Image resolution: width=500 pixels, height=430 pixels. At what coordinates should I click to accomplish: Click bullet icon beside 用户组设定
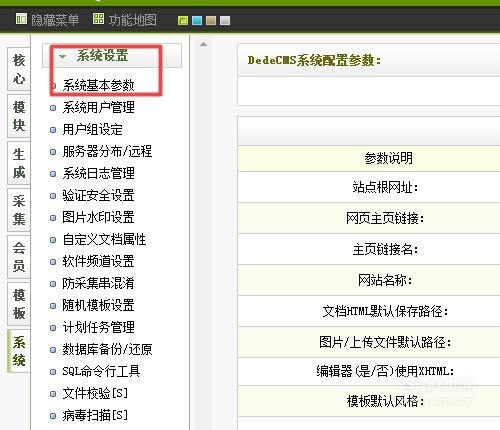tap(53, 130)
